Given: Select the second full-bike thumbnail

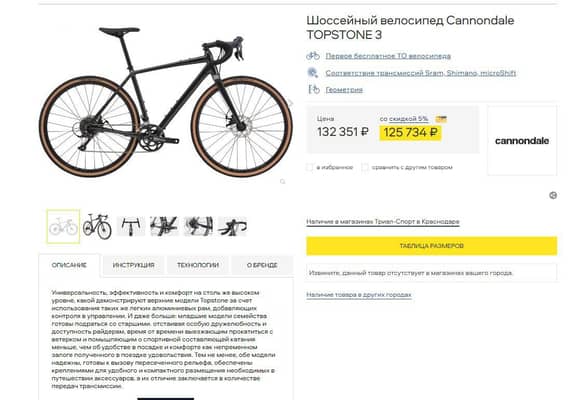Looking at the screenshot, I should 97,226.
